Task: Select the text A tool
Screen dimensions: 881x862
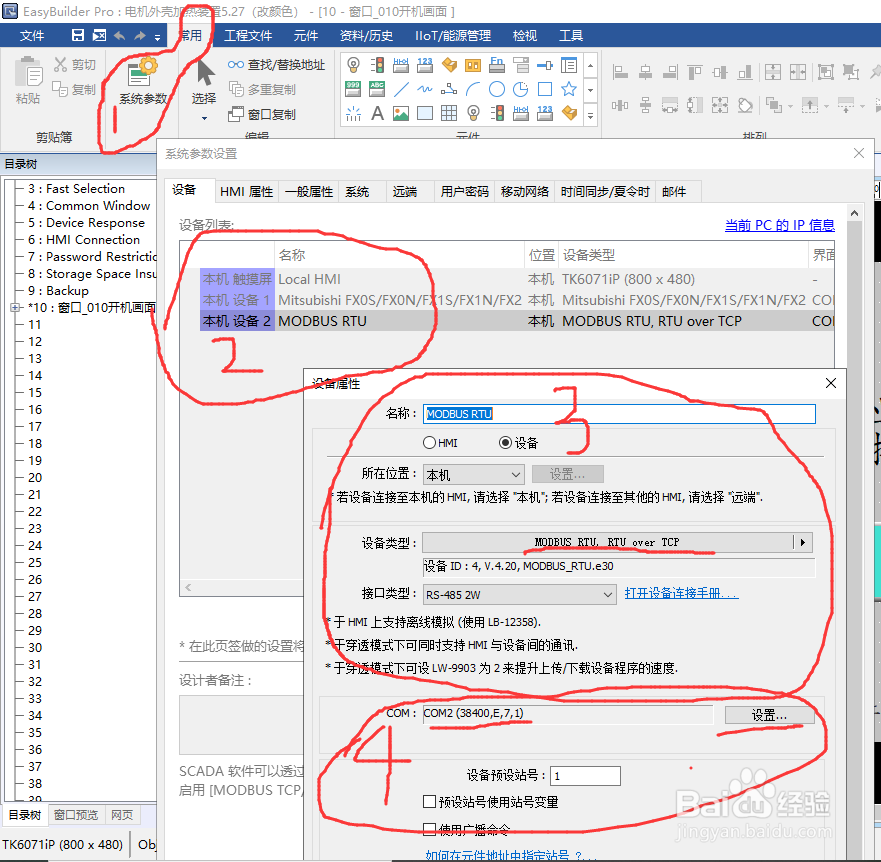Action: coord(378,113)
